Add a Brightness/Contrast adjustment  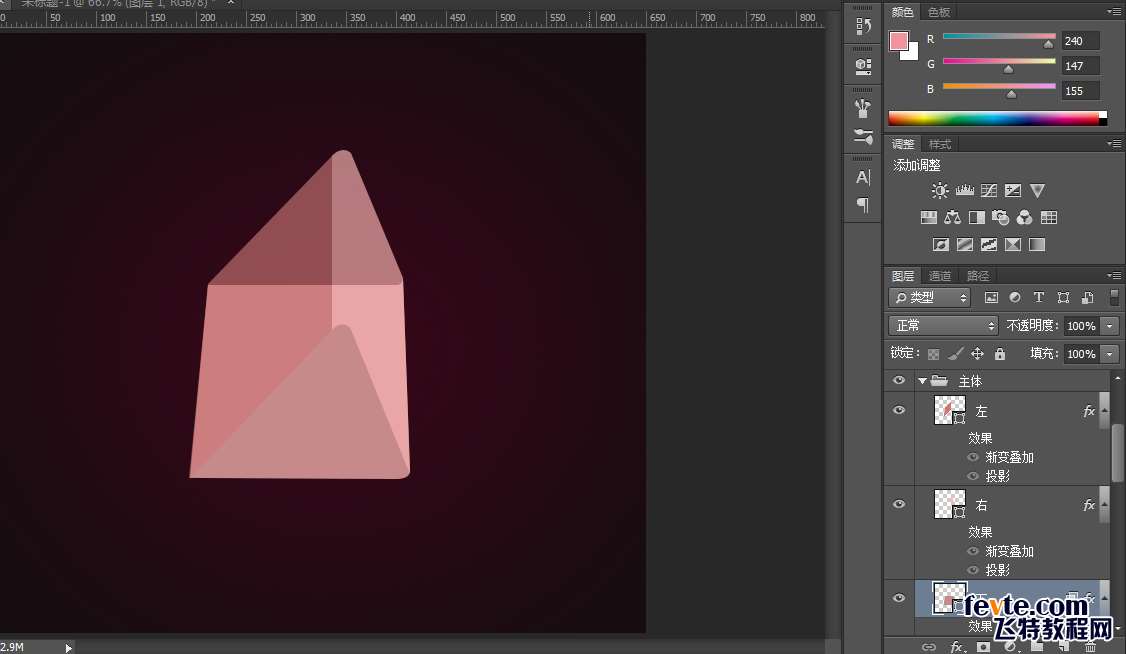point(939,190)
